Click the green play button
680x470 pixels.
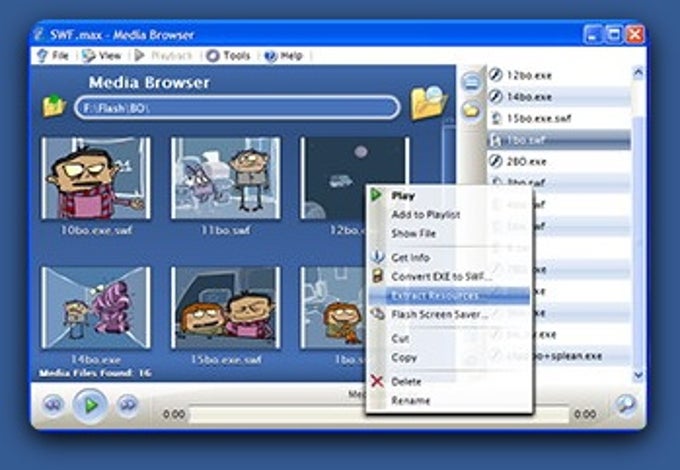(90, 405)
